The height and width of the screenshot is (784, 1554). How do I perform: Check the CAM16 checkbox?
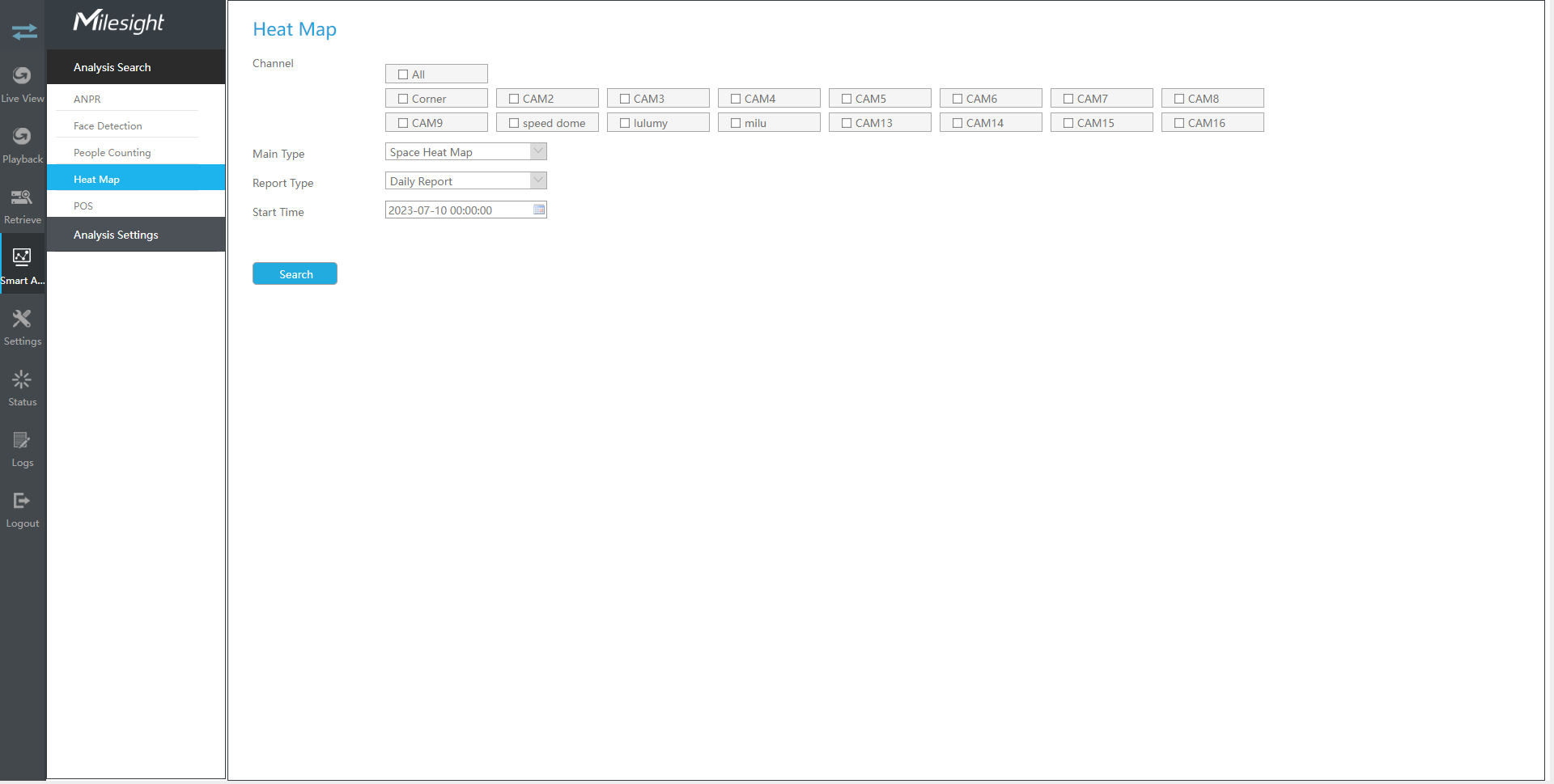tap(1179, 123)
